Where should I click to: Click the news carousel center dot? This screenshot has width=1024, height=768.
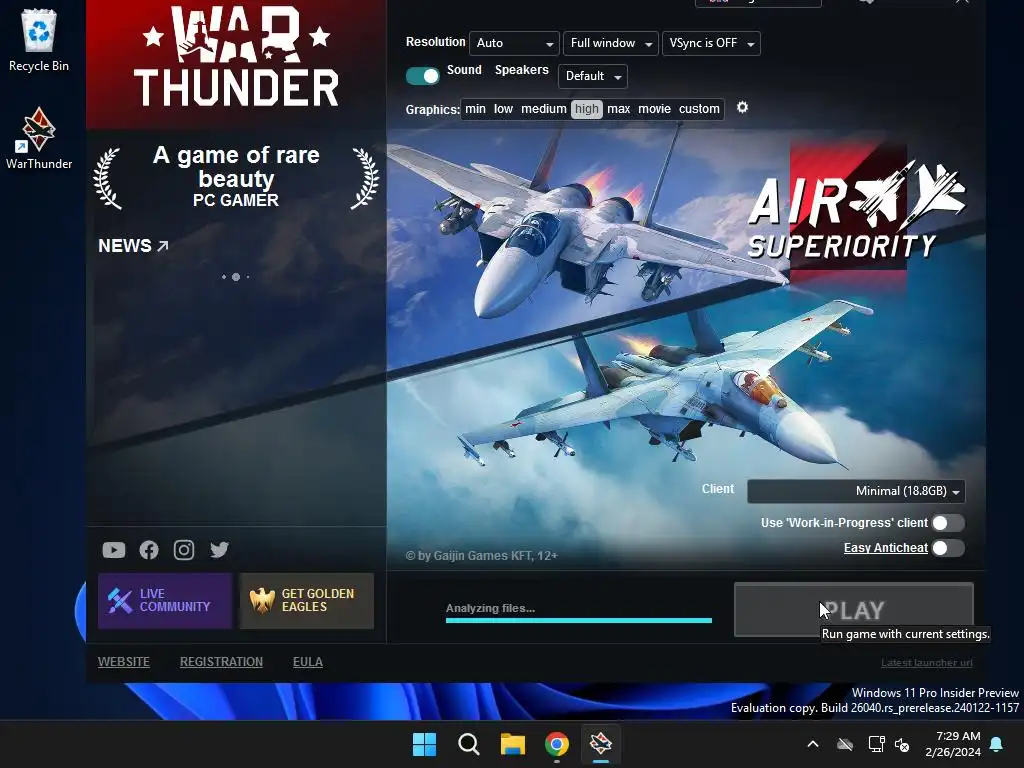(x=236, y=277)
